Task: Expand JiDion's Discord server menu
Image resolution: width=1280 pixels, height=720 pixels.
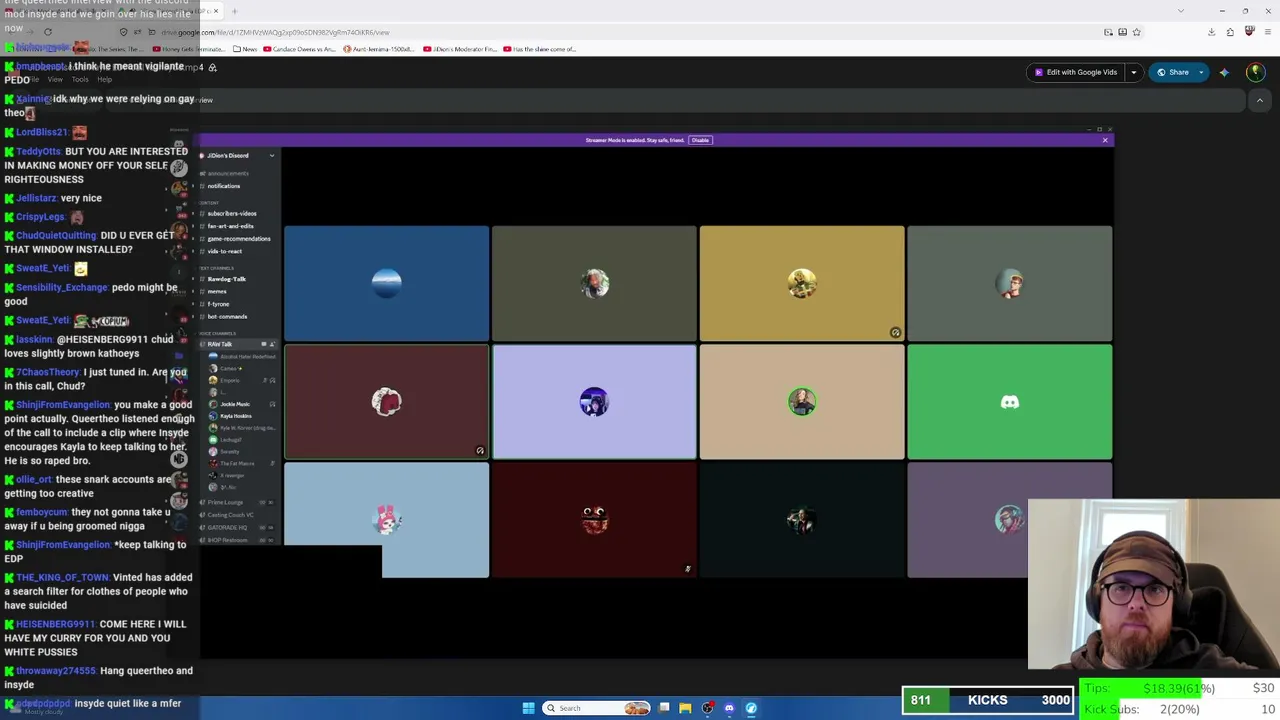Action: [272, 156]
